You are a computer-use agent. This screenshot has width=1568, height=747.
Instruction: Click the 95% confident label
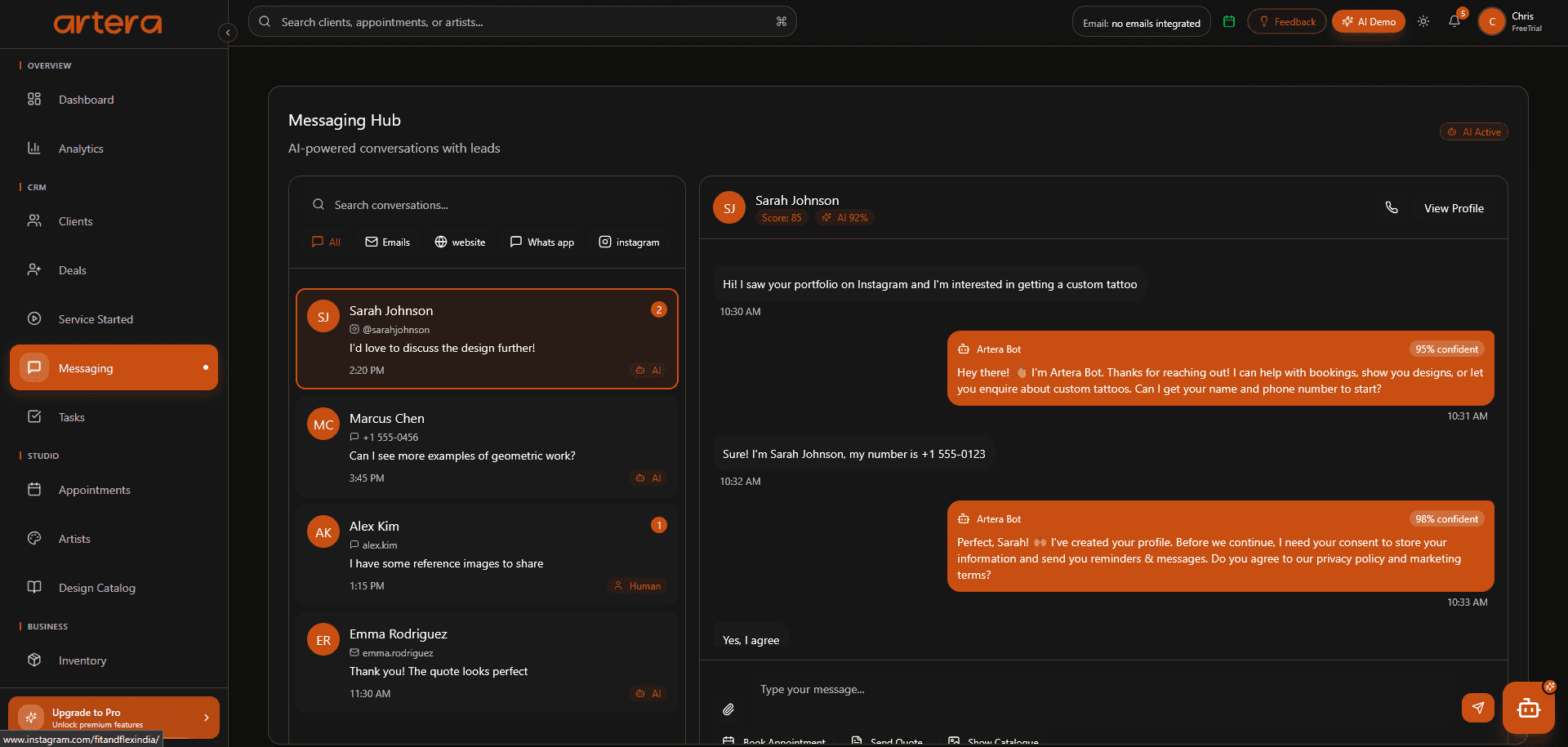1446,349
